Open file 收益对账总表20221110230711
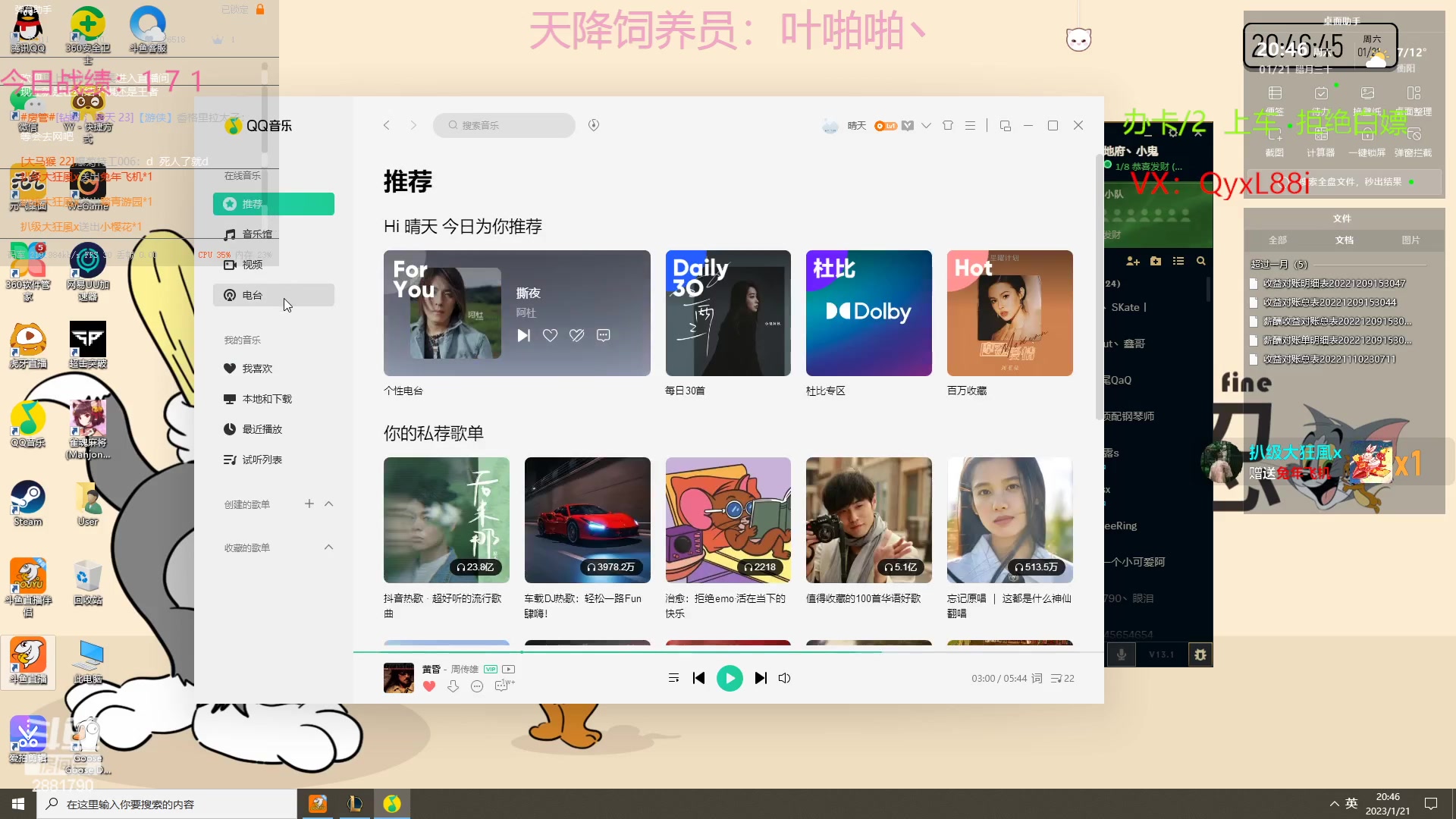This screenshot has height=819, width=1456. click(x=1323, y=359)
